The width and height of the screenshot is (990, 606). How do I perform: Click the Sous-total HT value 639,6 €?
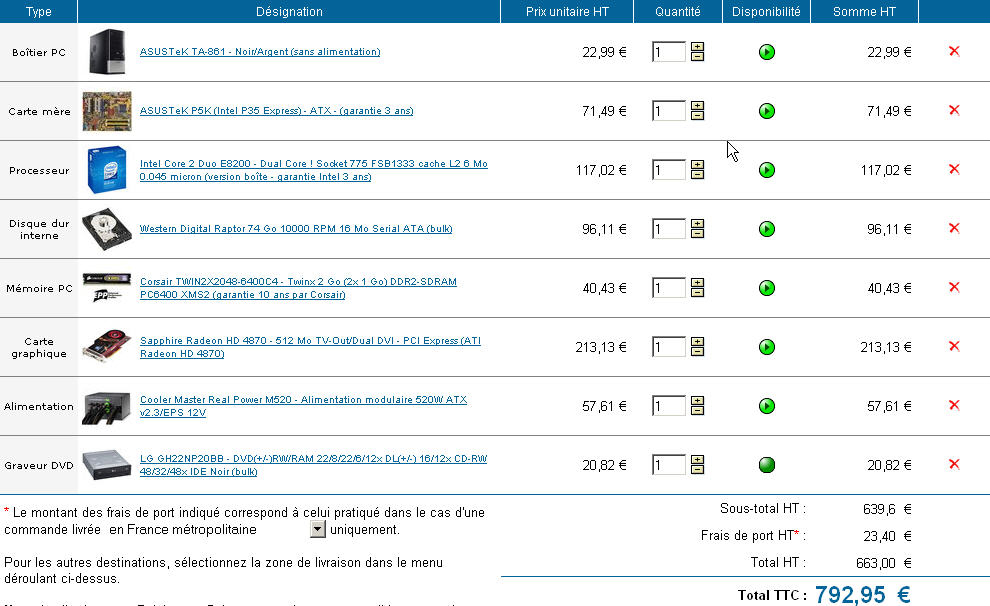pyautogui.click(x=887, y=509)
